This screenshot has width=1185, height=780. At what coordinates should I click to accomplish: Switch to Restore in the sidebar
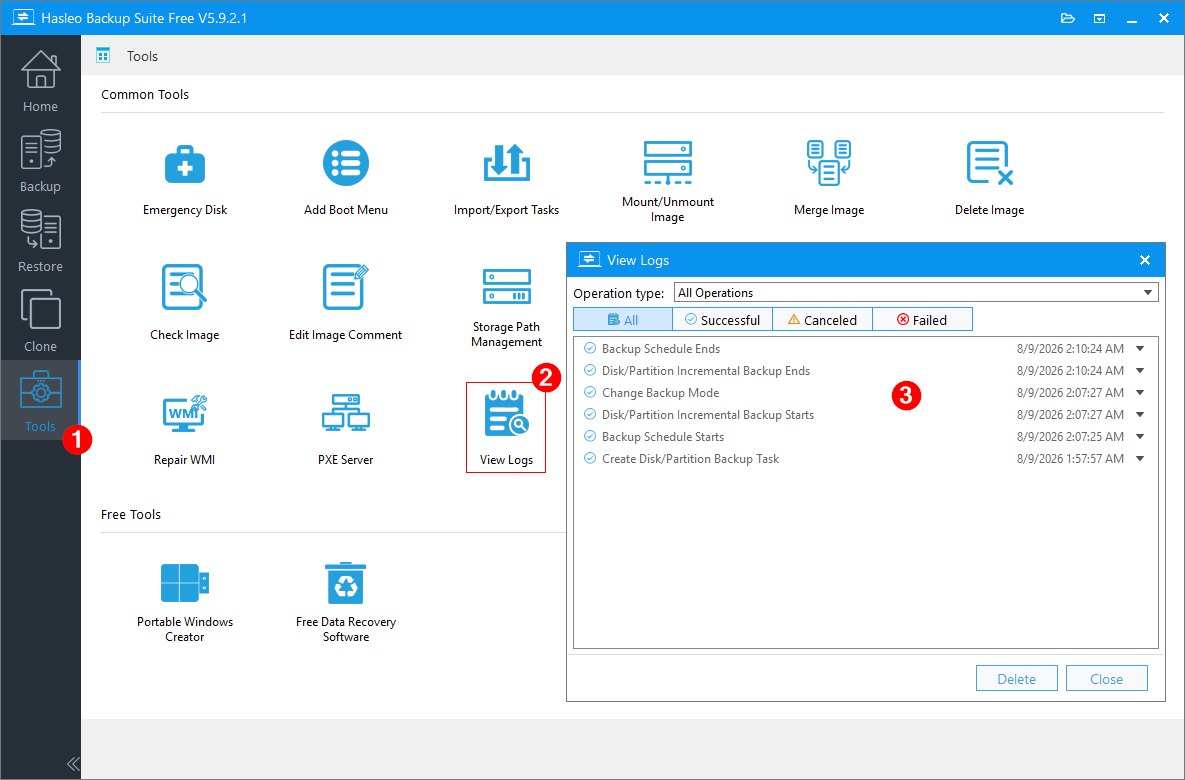[x=40, y=241]
